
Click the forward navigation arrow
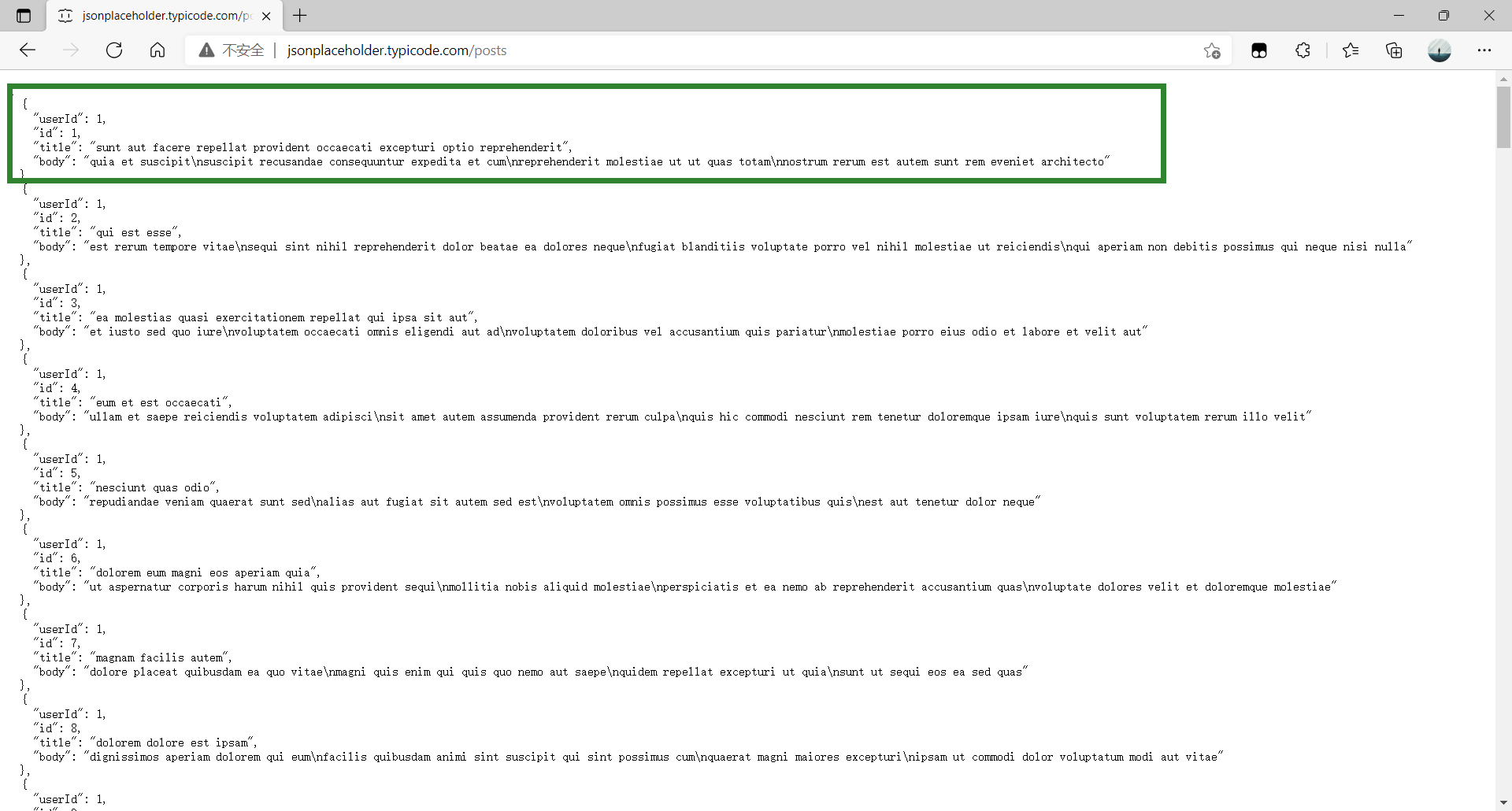[71, 50]
